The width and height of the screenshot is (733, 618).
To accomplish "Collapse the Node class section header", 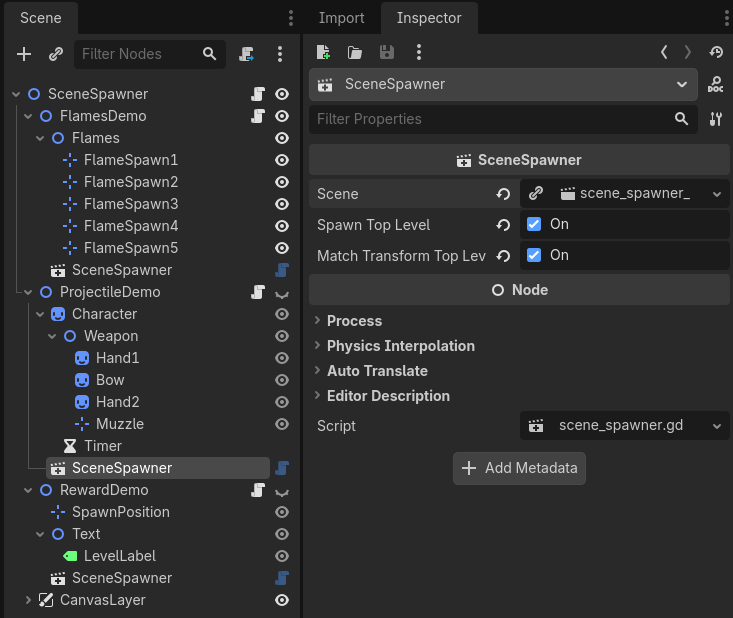I will [x=519, y=290].
